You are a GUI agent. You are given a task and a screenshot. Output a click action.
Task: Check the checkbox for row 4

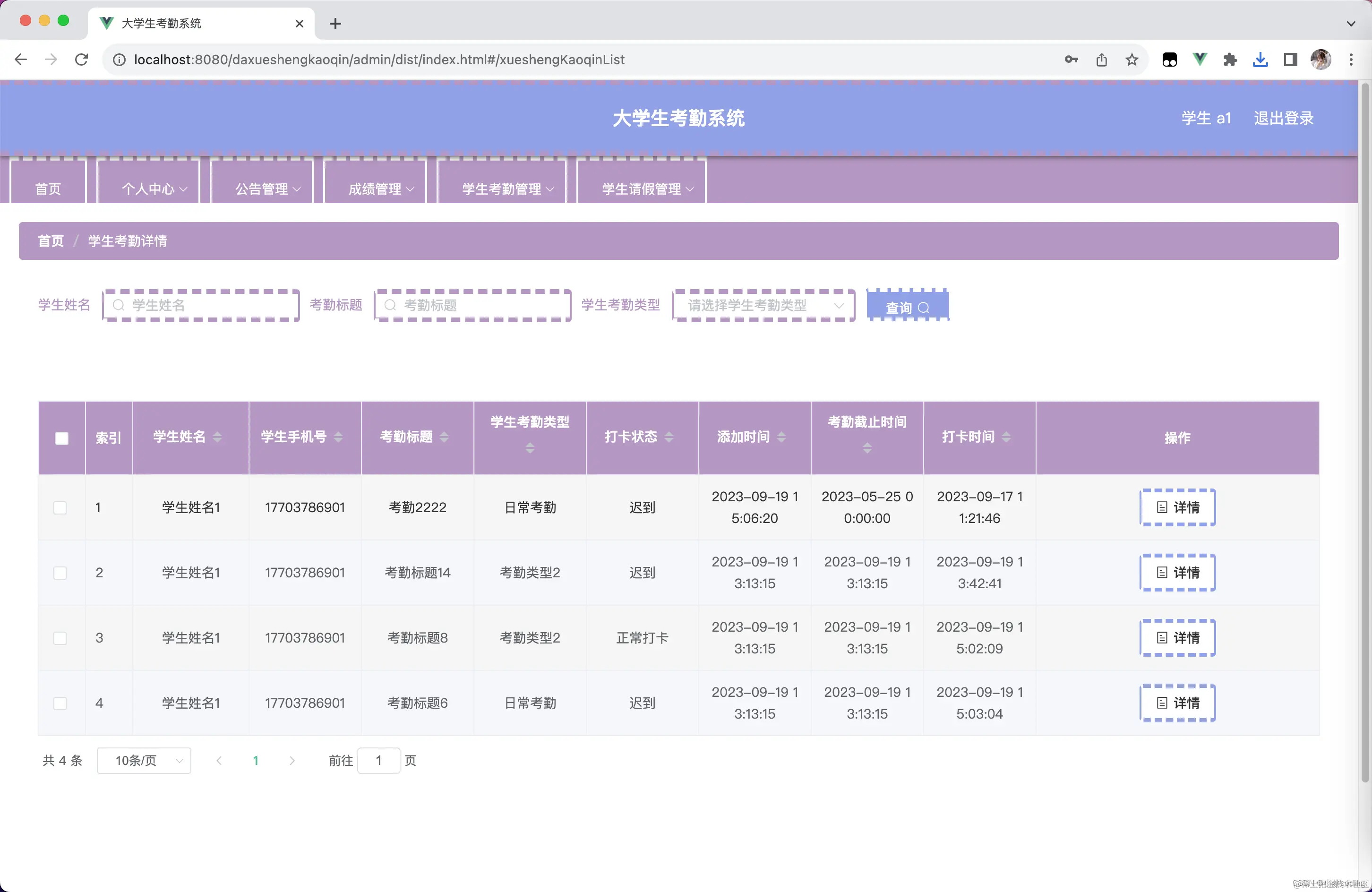coord(60,703)
